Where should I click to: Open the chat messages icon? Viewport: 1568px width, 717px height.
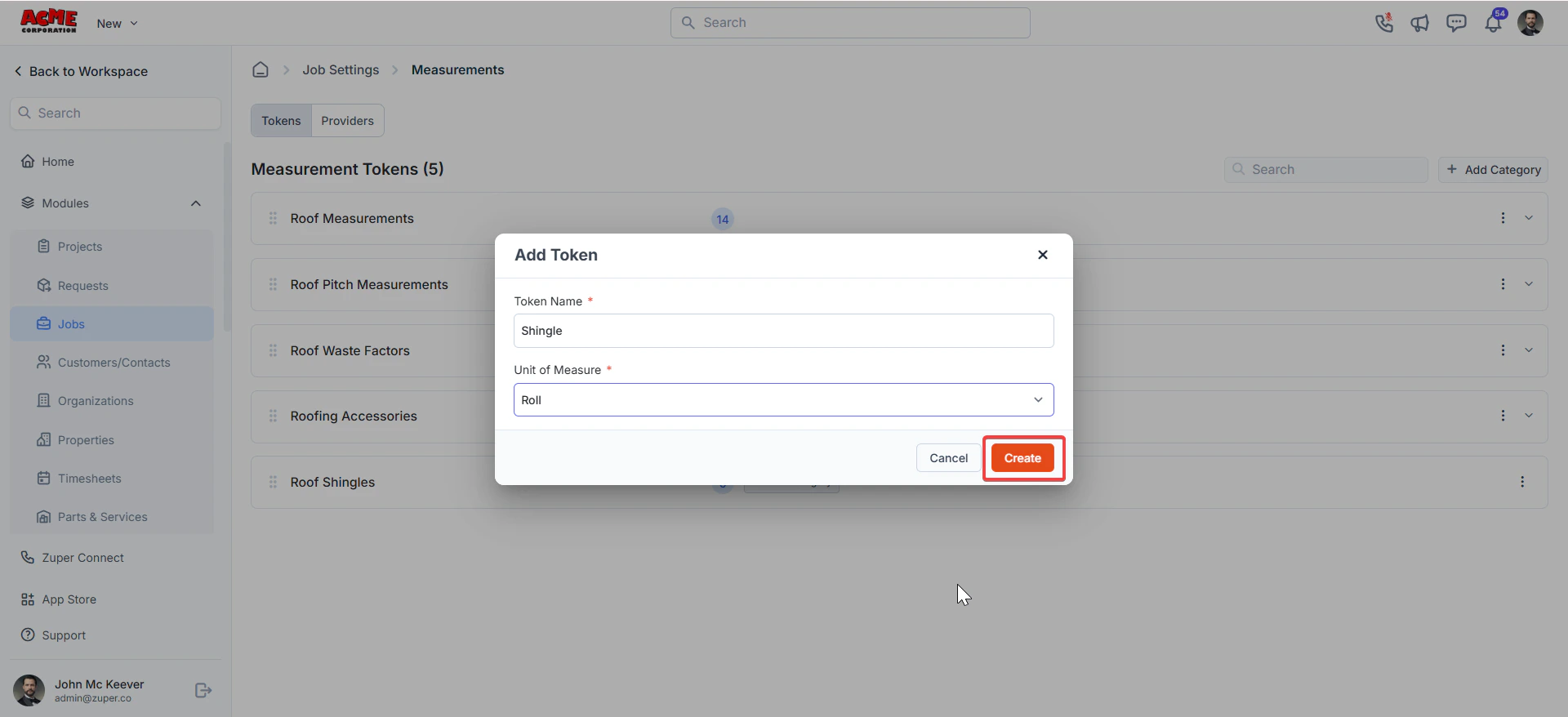tap(1456, 23)
